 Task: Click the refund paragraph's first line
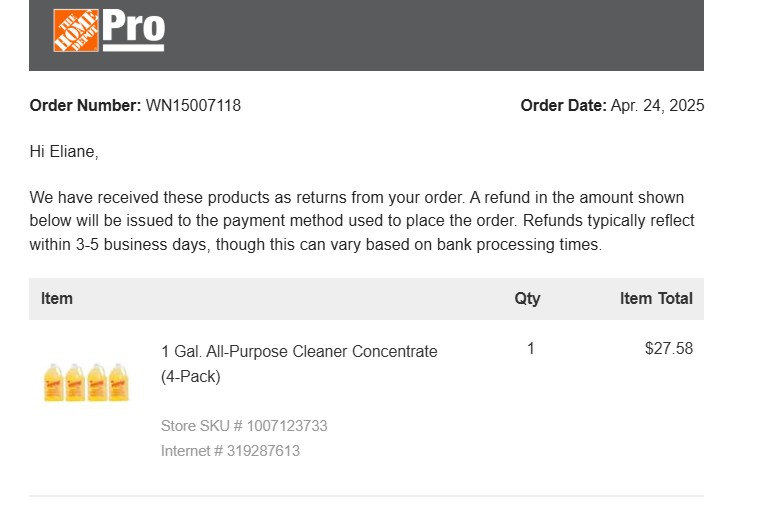pyautogui.click(x=357, y=197)
